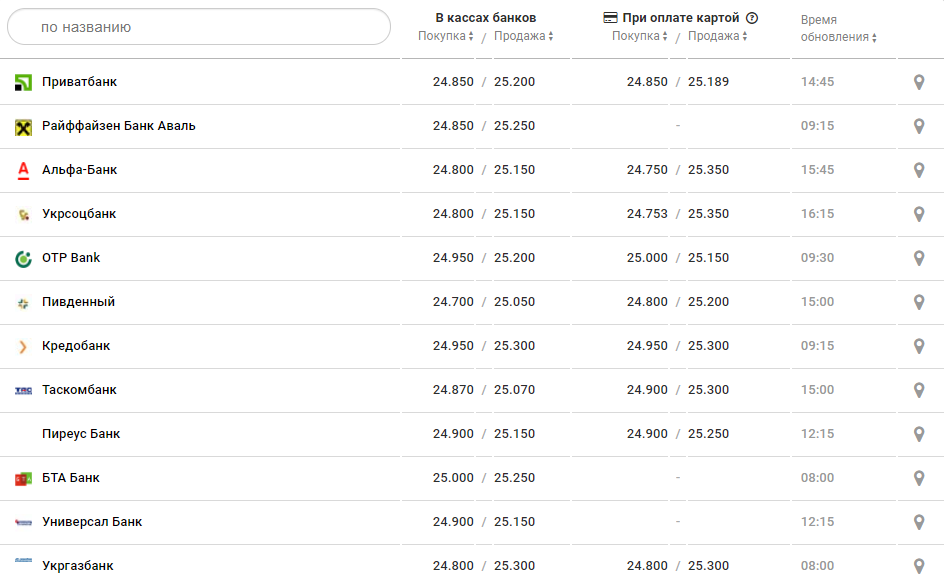Screen dimensions: 944x587
Task: Open the Таскомбанк bank link
Action: click(79, 390)
